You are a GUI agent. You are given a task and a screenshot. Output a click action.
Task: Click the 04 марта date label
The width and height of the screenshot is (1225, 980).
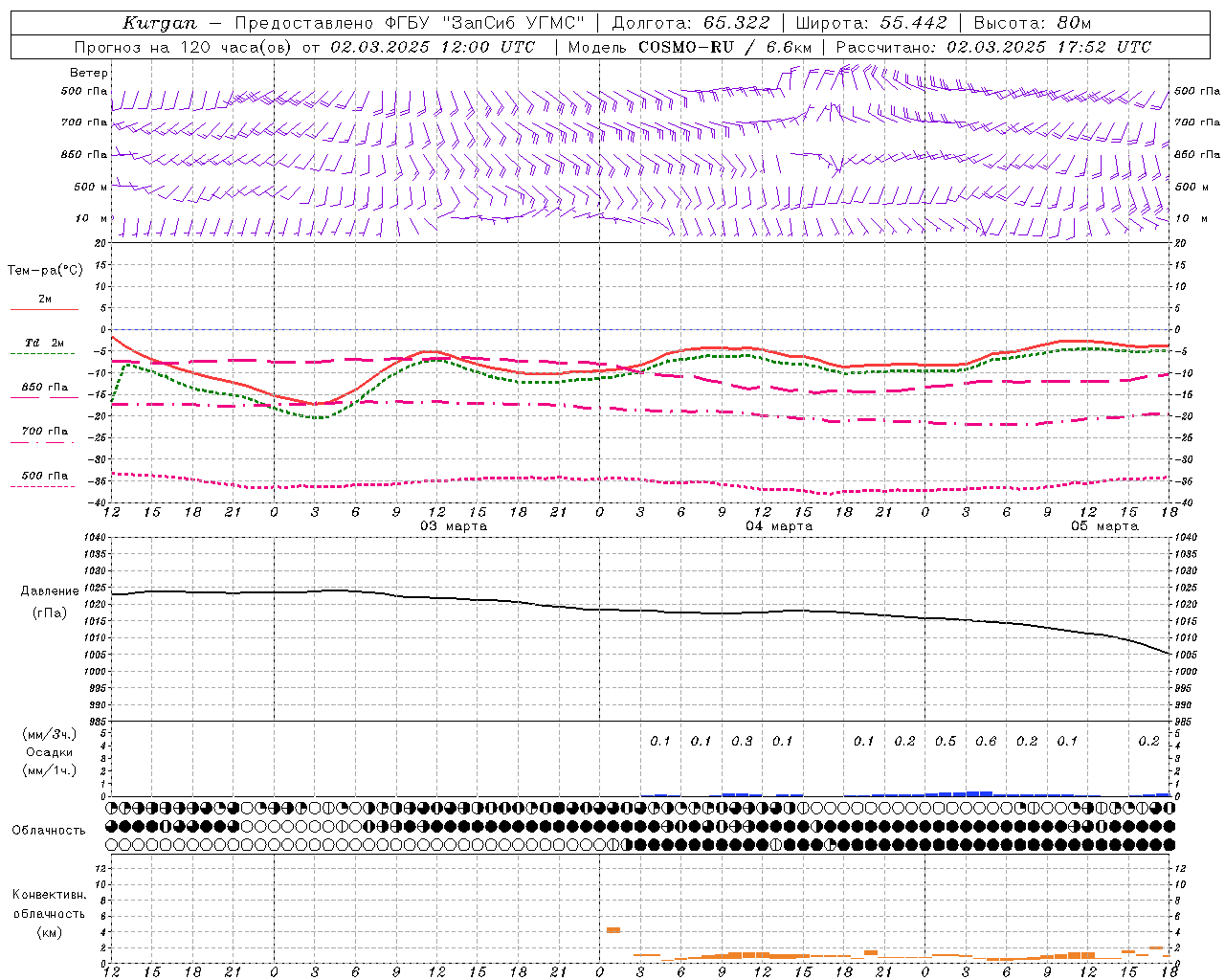pyautogui.click(x=779, y=526)
